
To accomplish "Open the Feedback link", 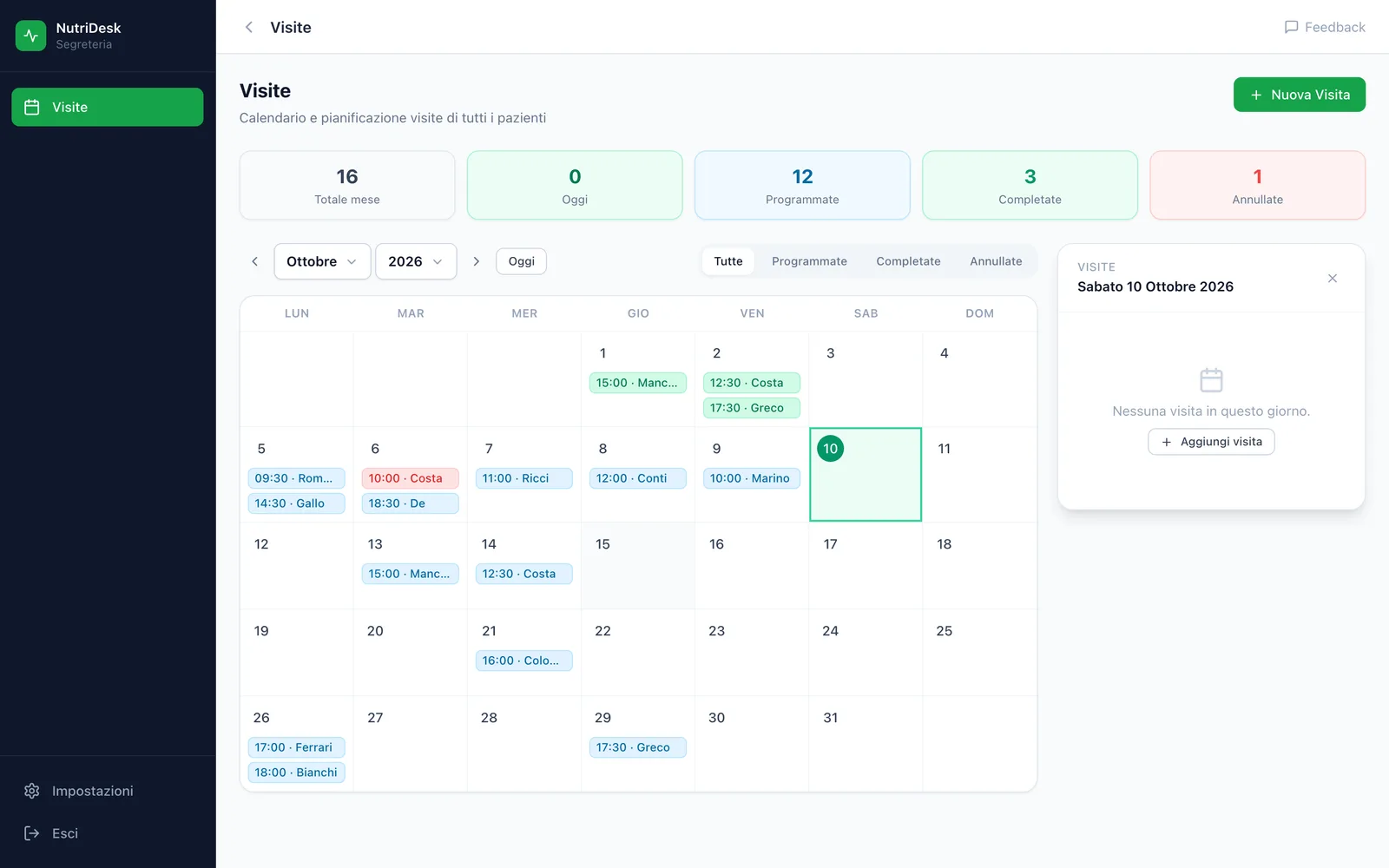I will point(1325,27).
